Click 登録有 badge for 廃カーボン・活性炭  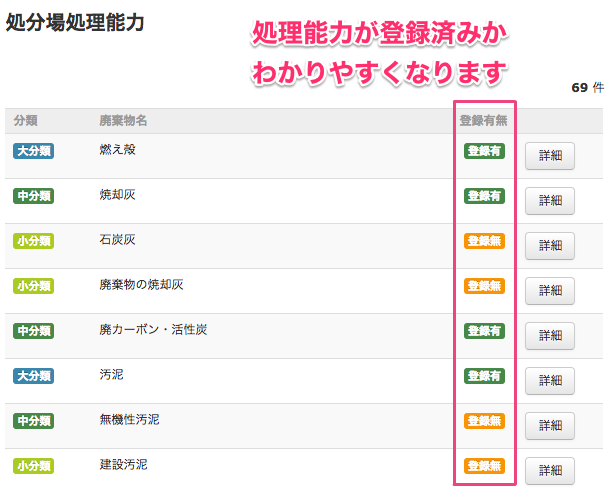(484, 331)
